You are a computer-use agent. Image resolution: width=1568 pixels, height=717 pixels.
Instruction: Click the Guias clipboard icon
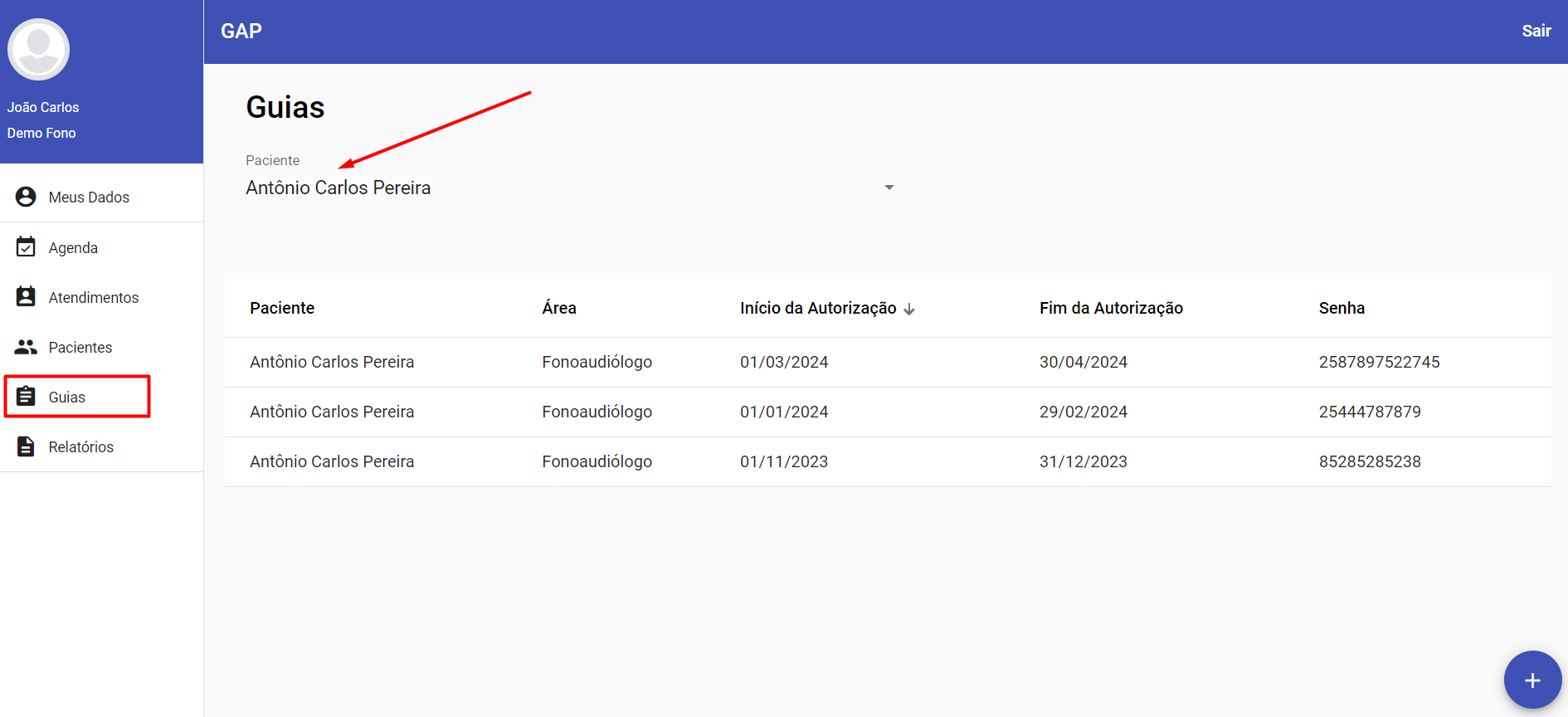(26, 397)
